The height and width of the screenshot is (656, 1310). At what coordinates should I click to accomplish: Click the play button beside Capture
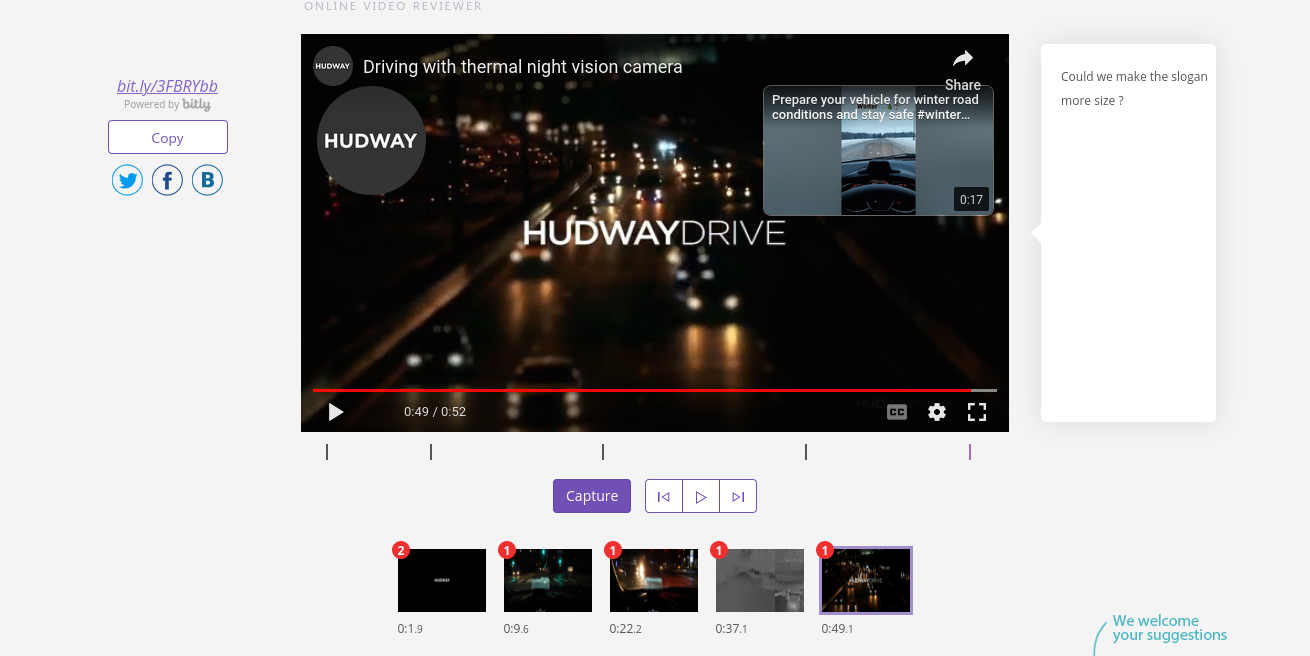point(701,496)
